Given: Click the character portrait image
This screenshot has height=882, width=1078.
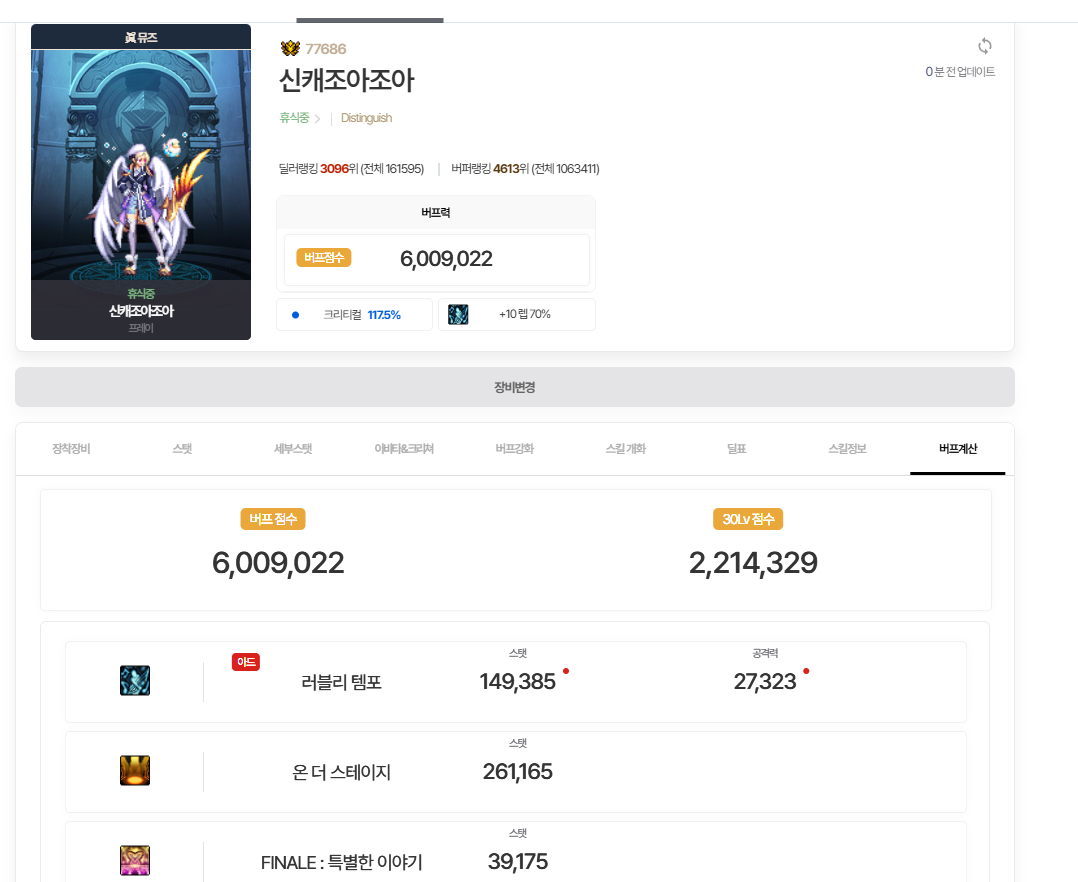Looking at the screenshot, I should (x=141, y=165).
